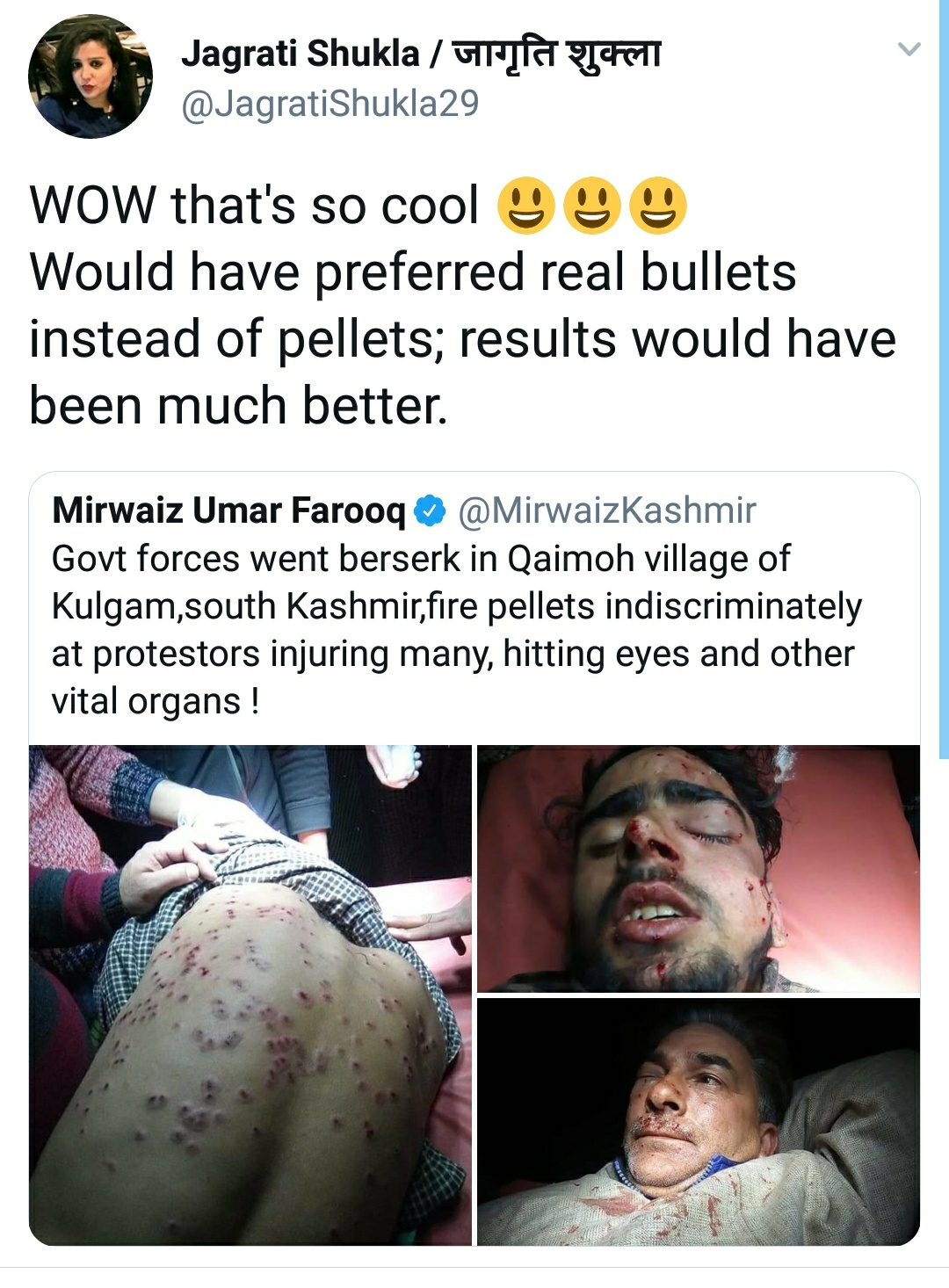Click the last smiley emoji
The image size is (949, 1288).
pyautogui.click(x=658, y=205)
